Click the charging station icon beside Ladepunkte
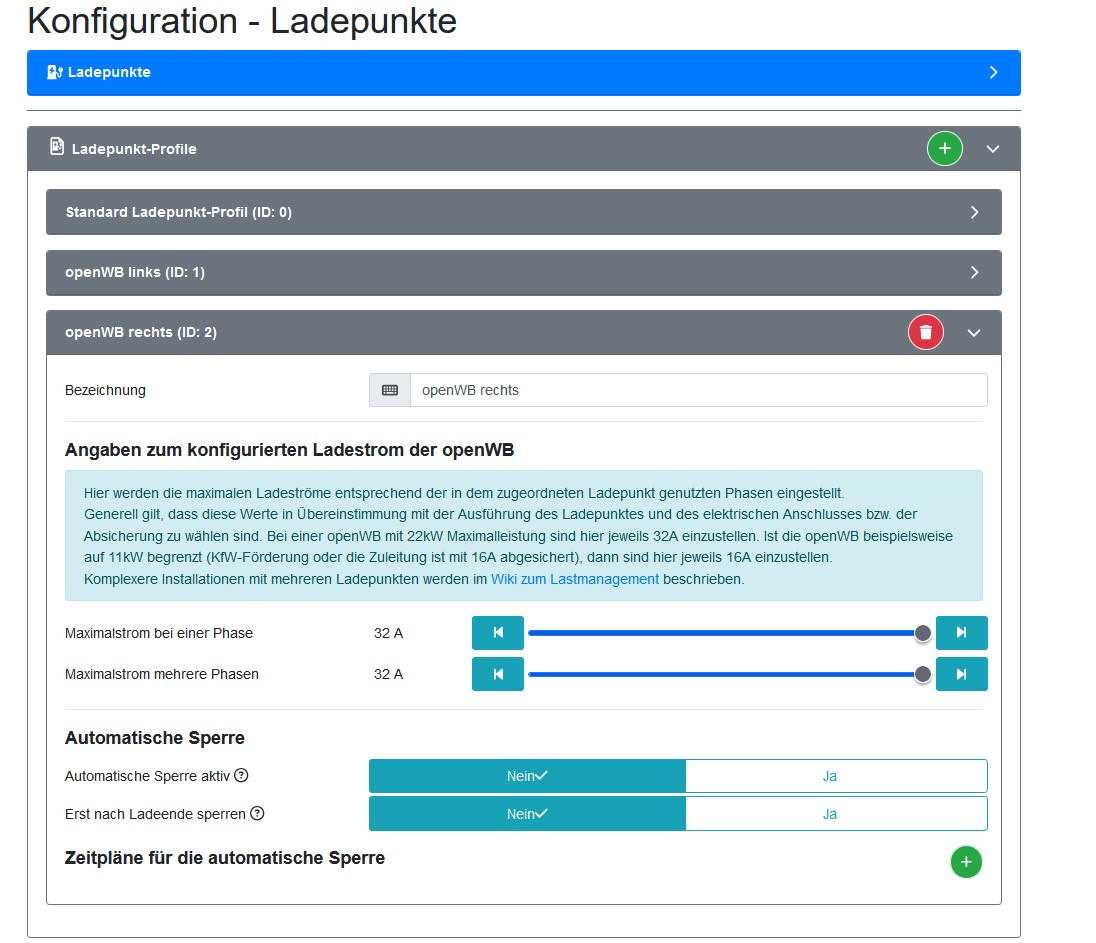 pos(55,72)
